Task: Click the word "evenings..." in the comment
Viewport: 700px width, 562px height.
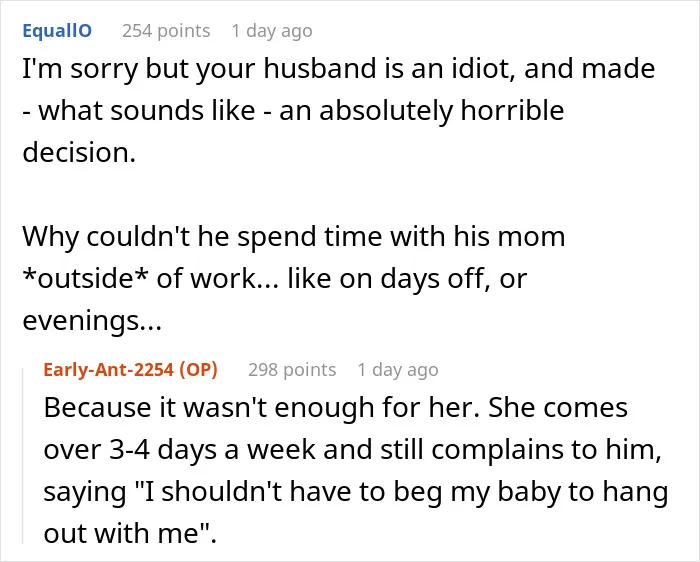Action: click(x=92, y=321)
